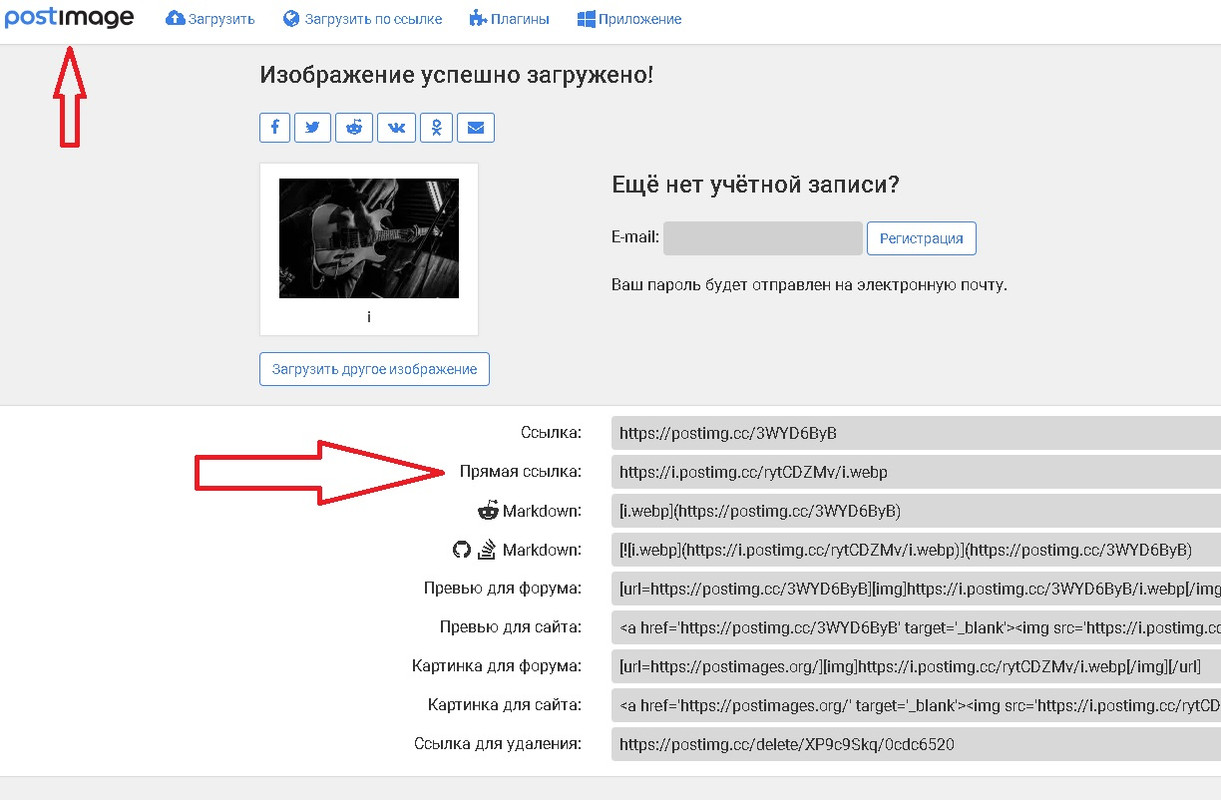Click the Reddit icon beside Markdown label
The width and height of the screenshot is (1221, 800).
(x=488, y=511)
